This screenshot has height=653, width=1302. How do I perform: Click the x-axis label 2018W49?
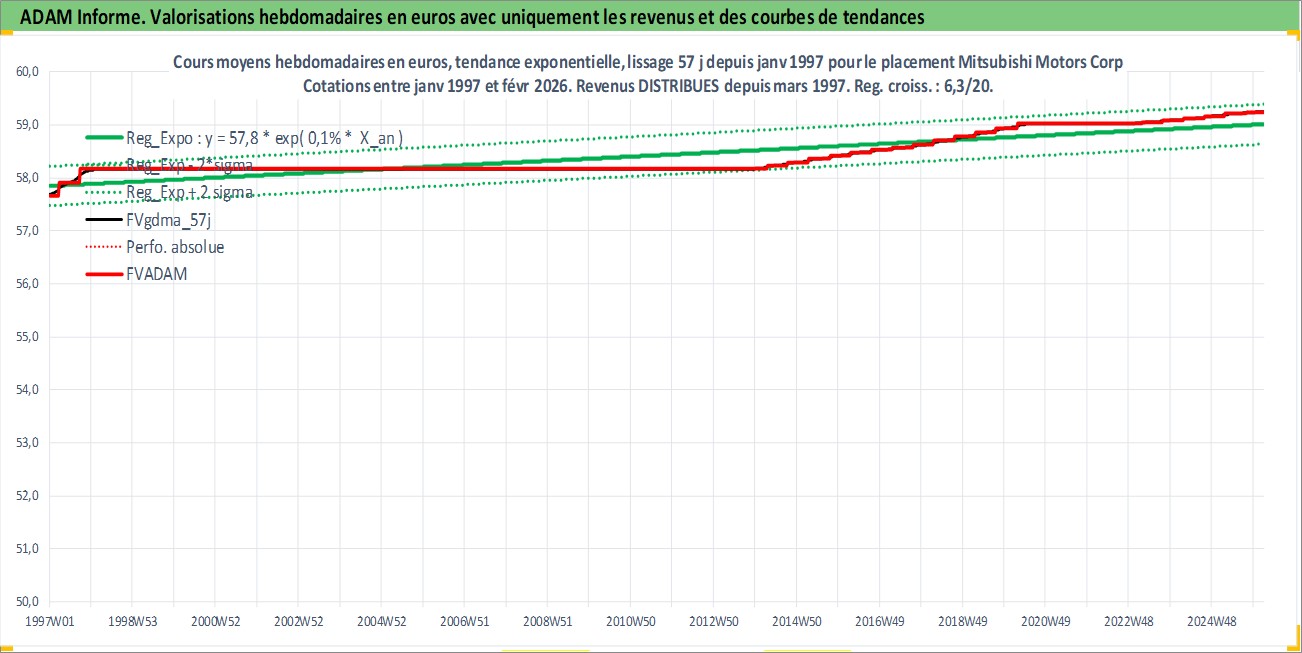point(963,622)
